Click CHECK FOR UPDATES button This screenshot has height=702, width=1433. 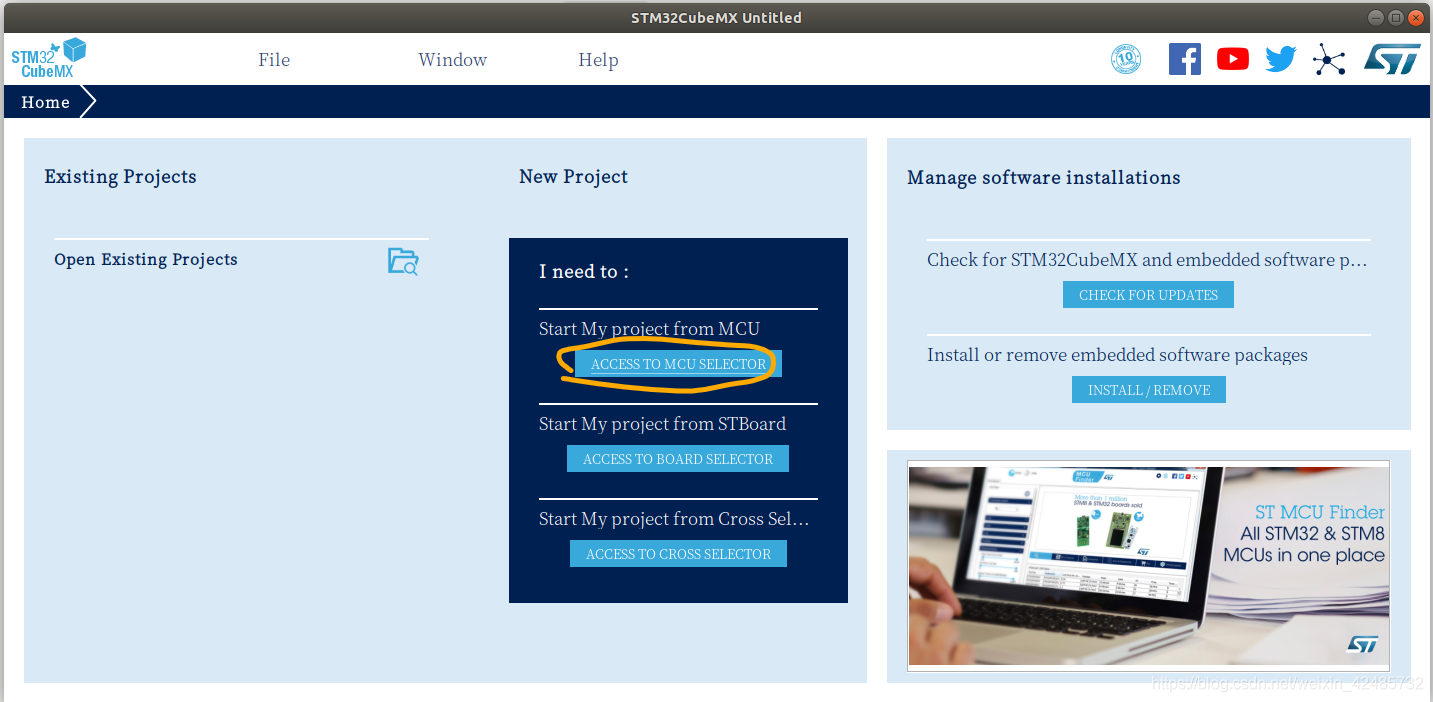1148,295
